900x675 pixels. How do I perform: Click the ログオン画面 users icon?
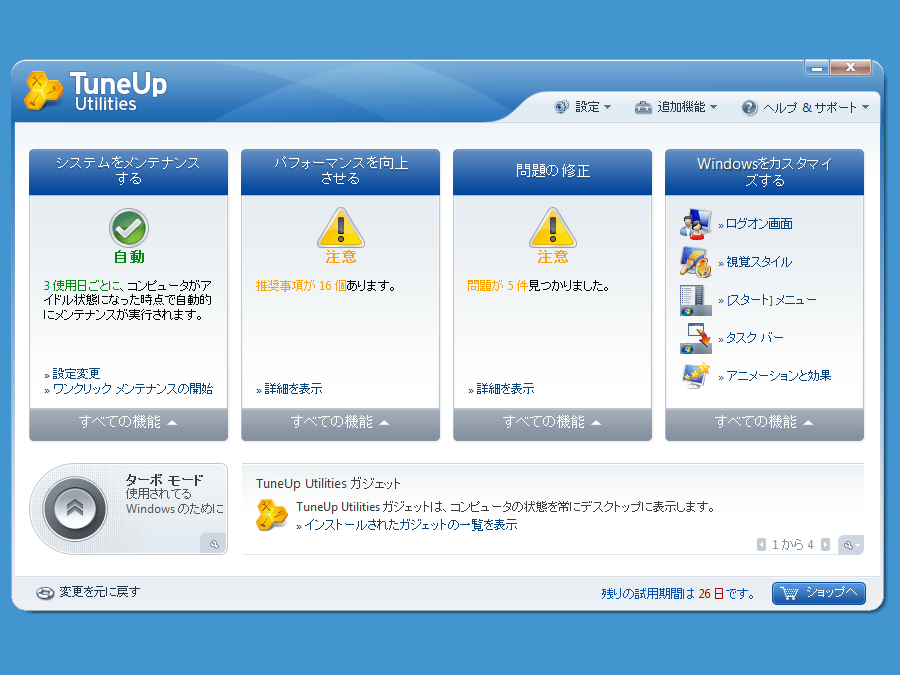click(x=695, y=224)
